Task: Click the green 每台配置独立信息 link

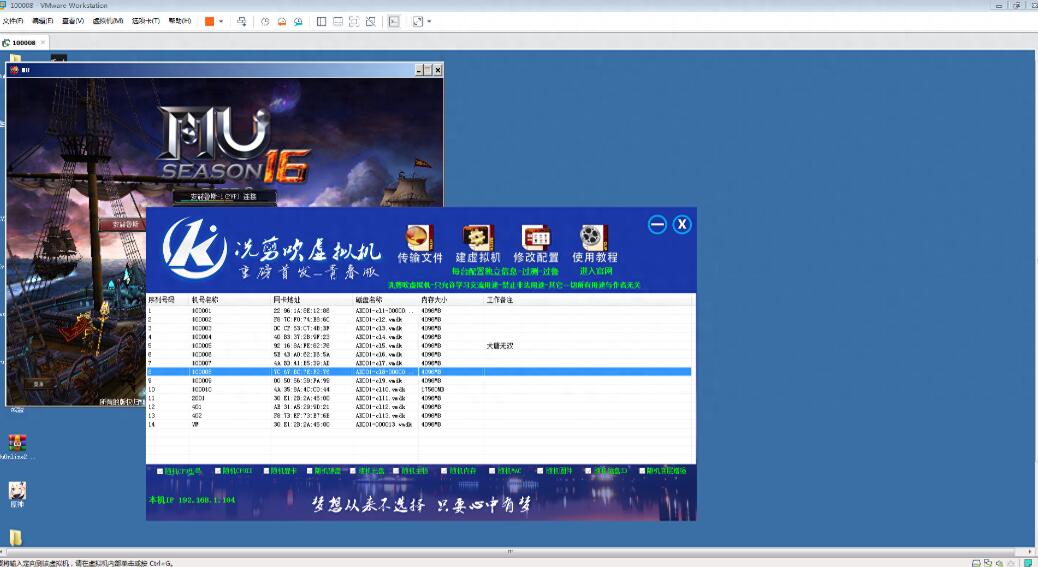Action: coord(505,271)
